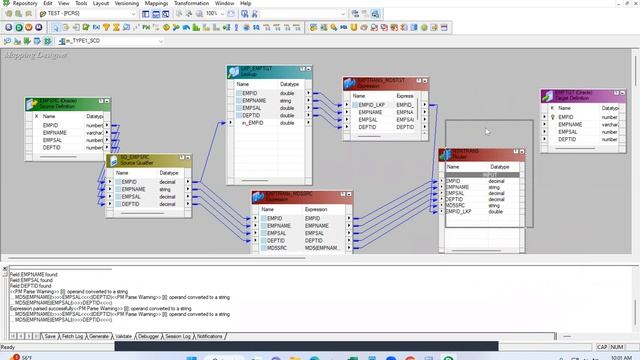Screen dimensions: 640x360
Task: Open the Transformation Developer tool icon
Action: [27, 41]
